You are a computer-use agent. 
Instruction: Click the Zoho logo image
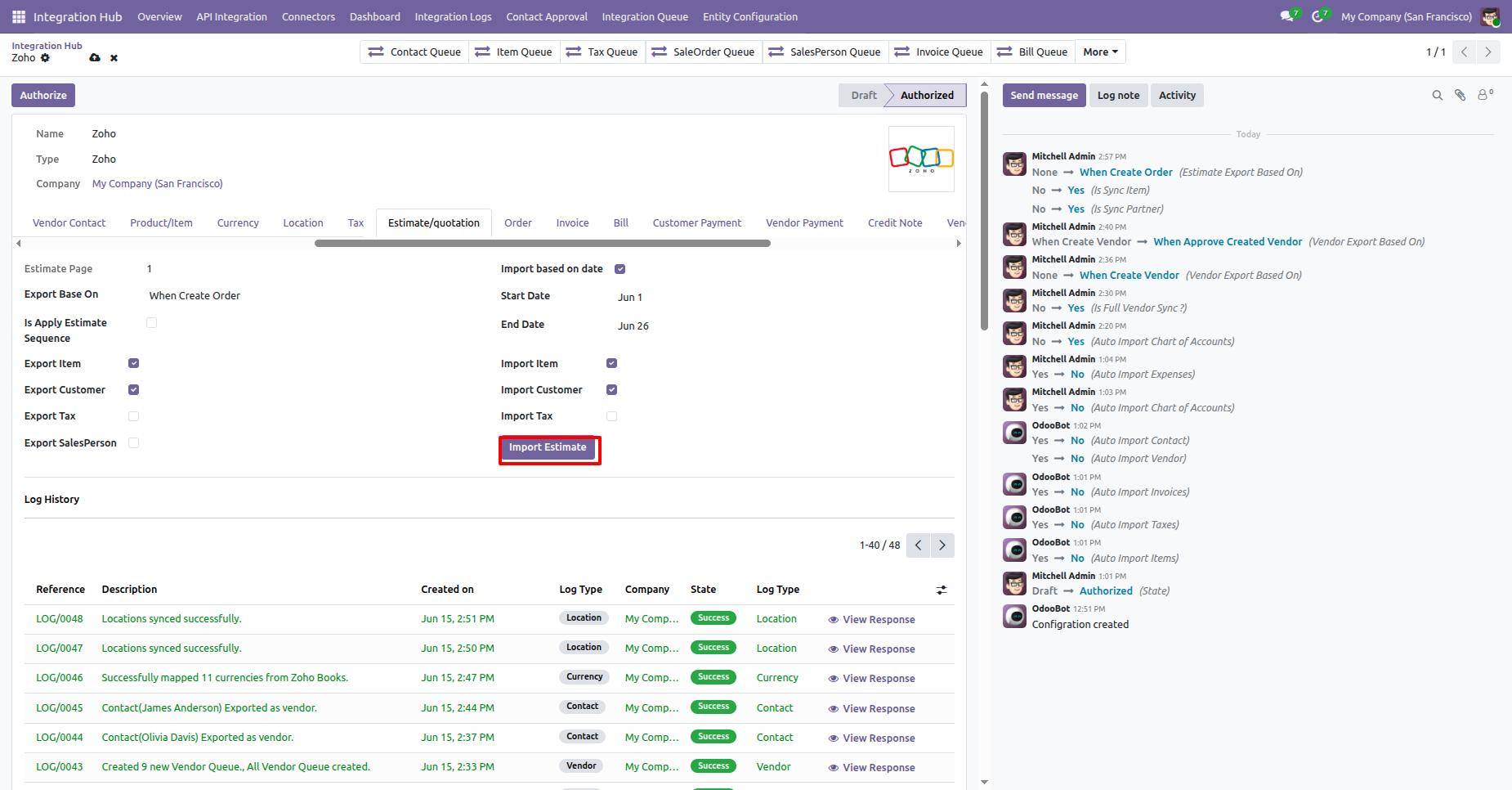click(x=921, y=159)
